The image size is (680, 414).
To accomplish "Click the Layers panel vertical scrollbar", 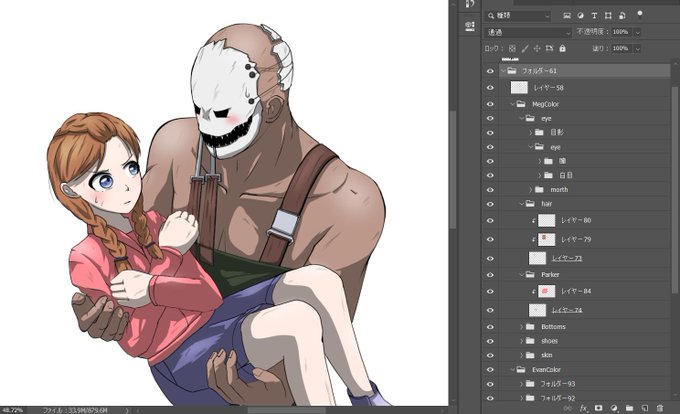I will click(x=675, y=190).
